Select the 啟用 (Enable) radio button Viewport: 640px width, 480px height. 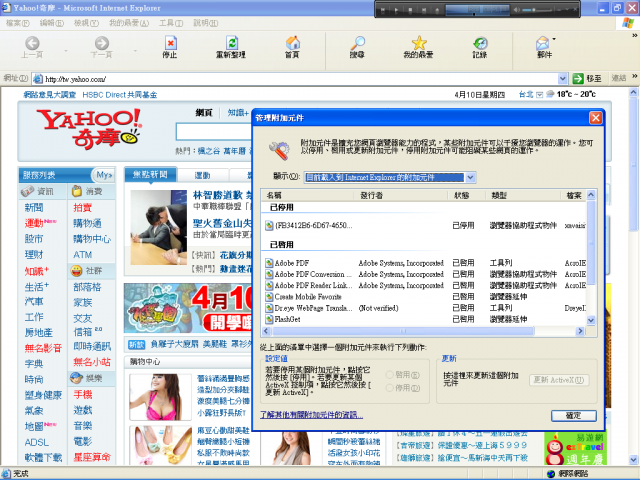(389, 375)
